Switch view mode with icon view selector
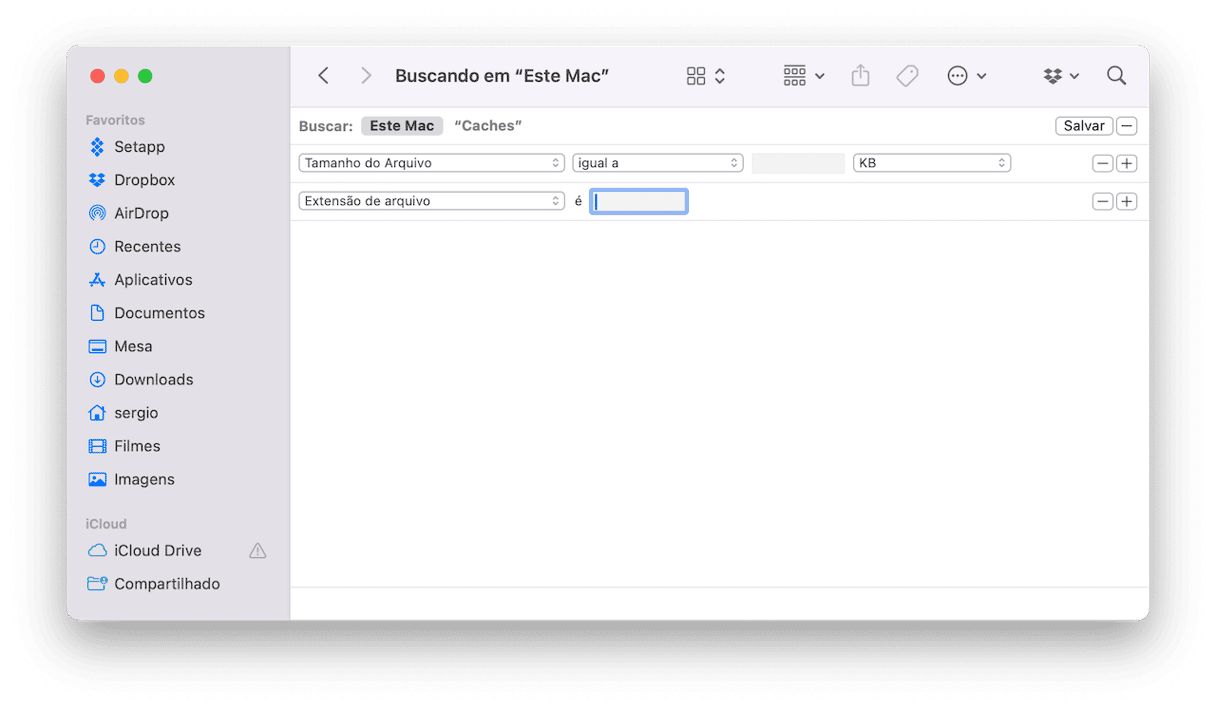 705,76
